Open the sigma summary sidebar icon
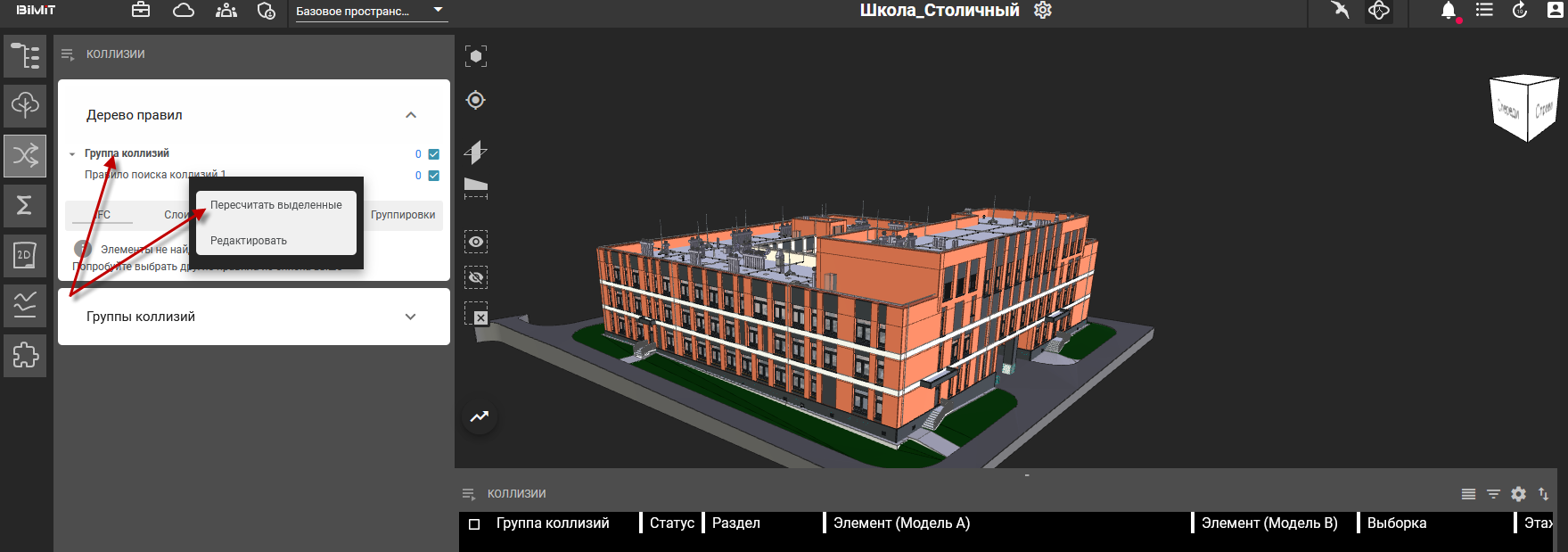 click(25, 206)
